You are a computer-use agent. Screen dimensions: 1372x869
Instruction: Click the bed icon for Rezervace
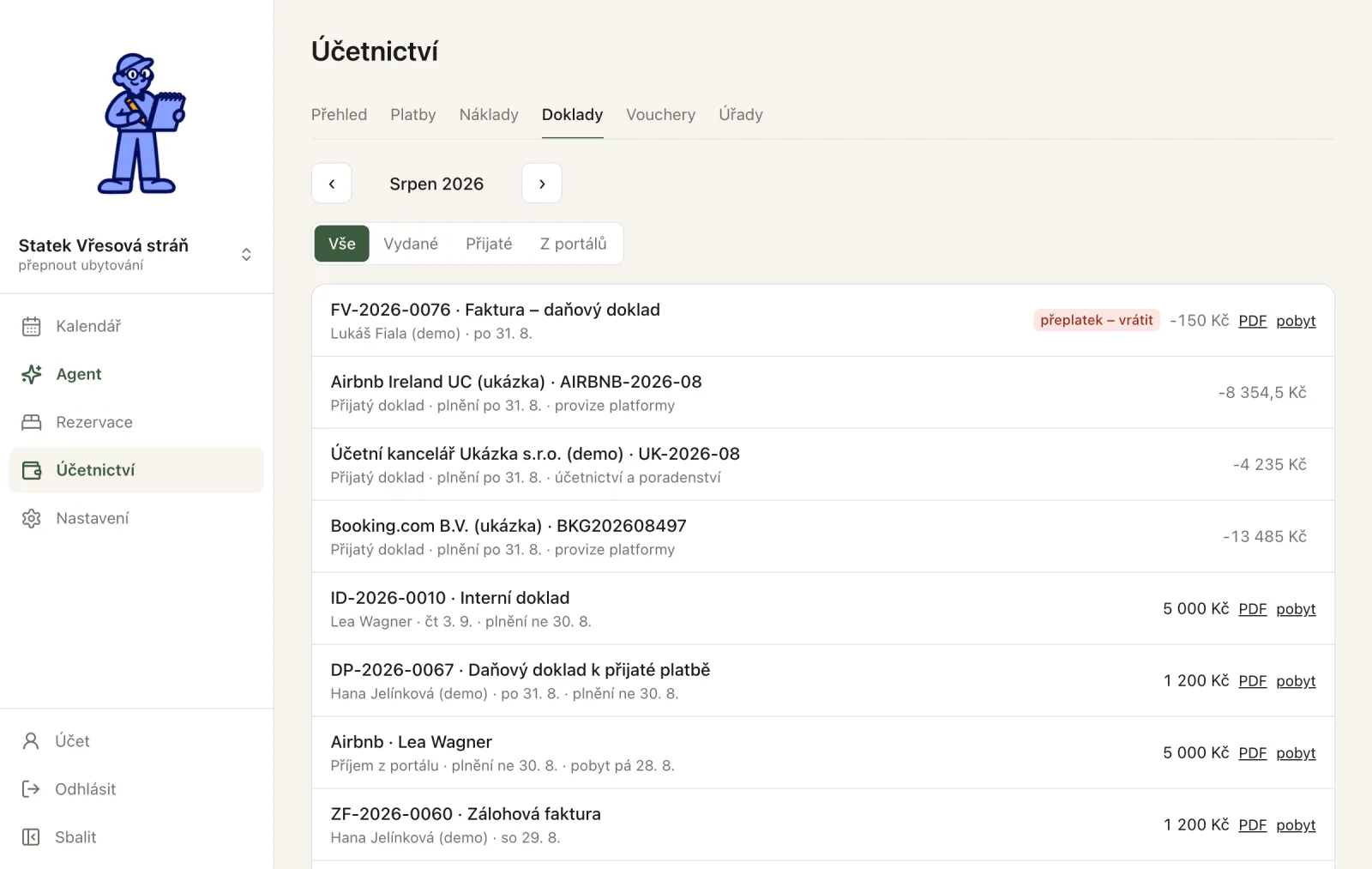click(32, 422)
